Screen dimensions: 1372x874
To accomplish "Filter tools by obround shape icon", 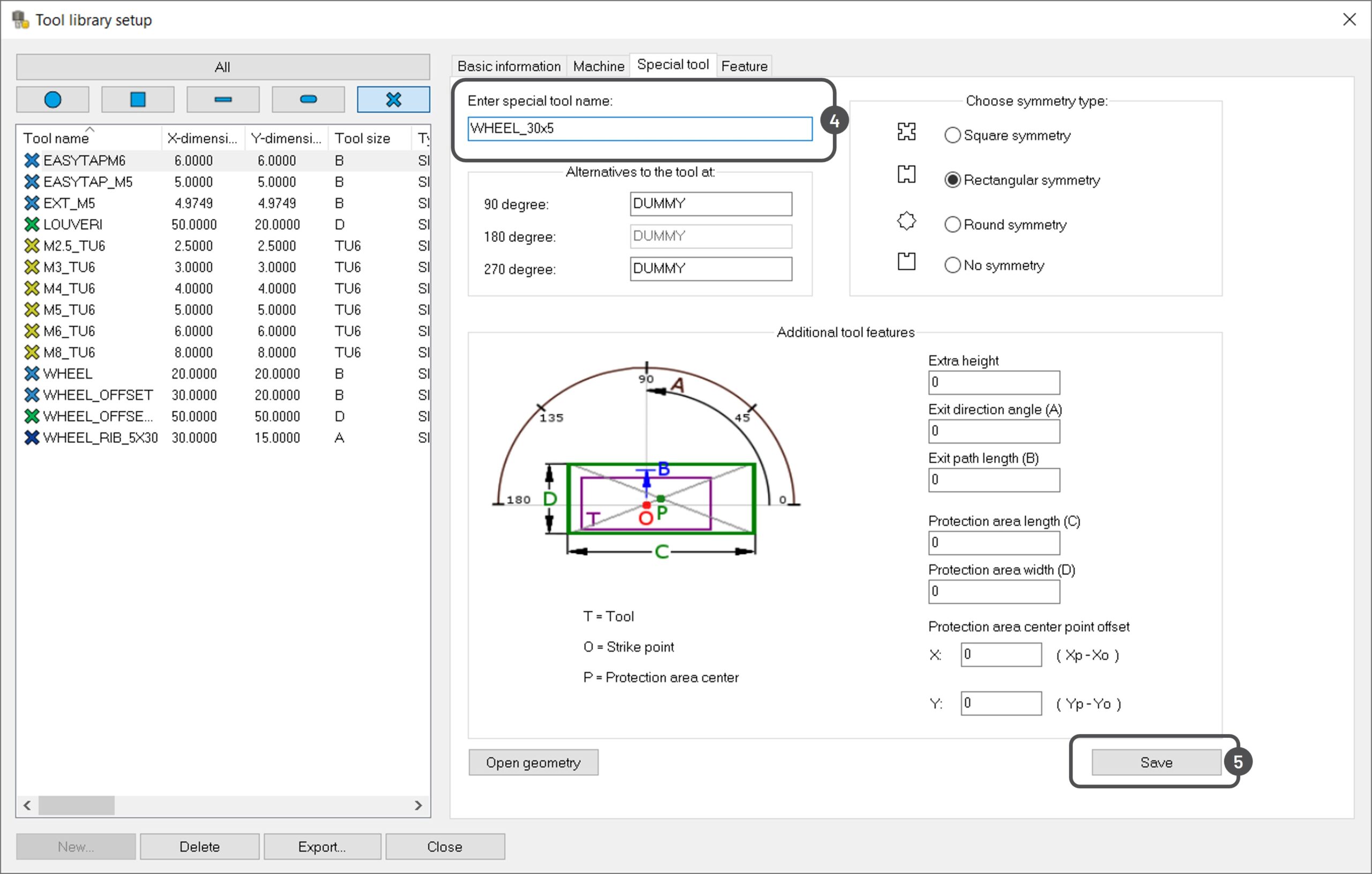I will coord(308,100).
